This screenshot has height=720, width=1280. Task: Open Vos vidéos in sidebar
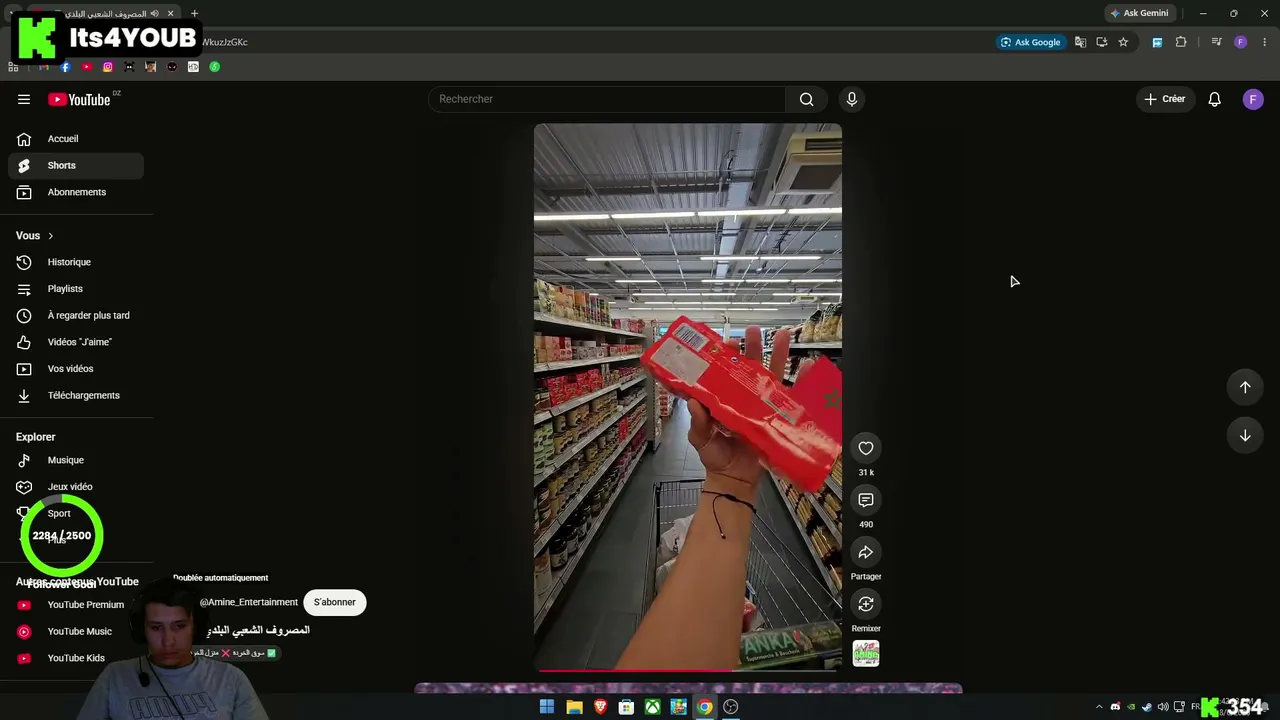click(76, 369)
